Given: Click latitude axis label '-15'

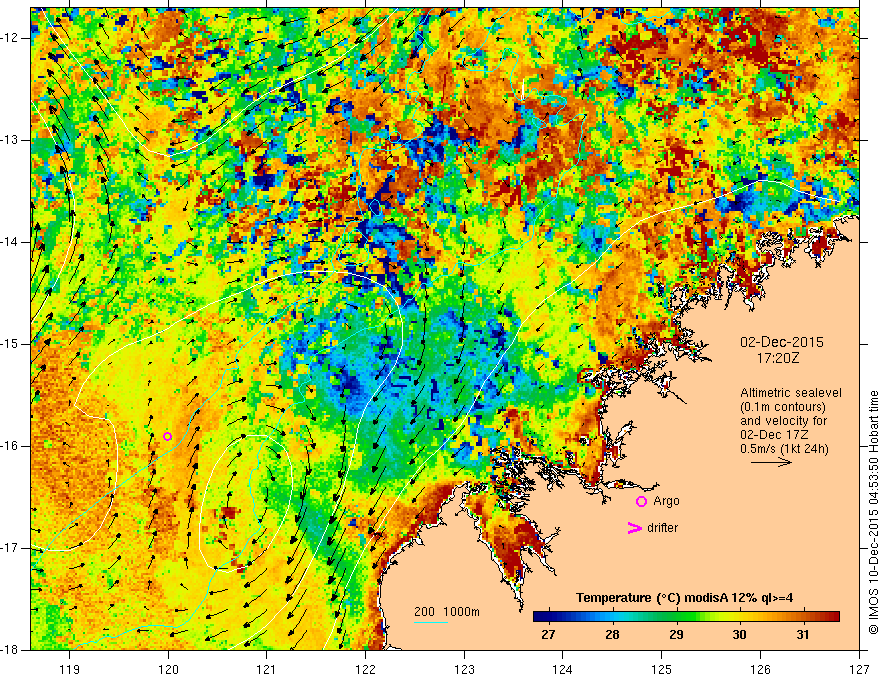Looking at the screenshot, I should pyautogui.click(x=10, y=344).
